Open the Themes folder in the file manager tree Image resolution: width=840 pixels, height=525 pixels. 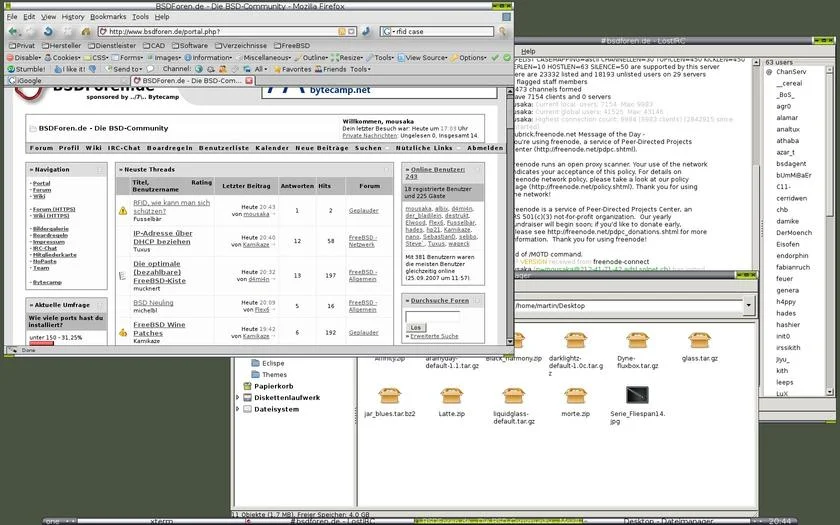[269, 374]
